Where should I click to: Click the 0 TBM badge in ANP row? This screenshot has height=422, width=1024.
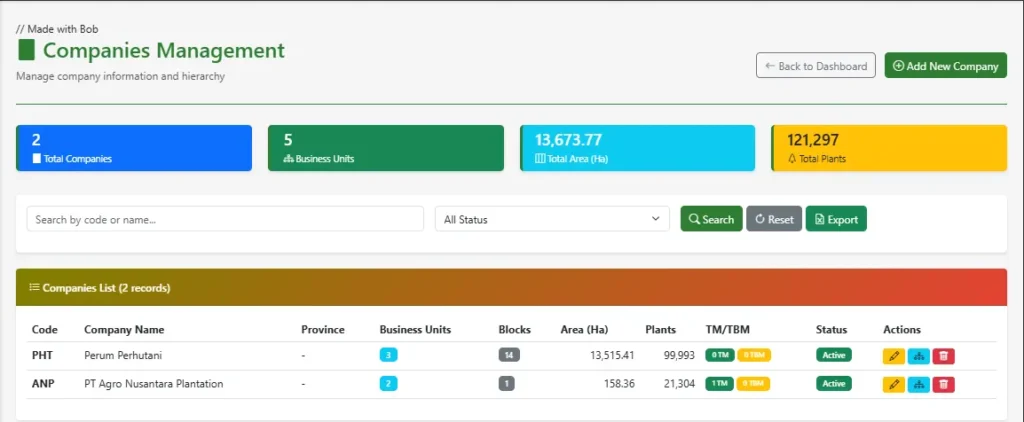754,383
